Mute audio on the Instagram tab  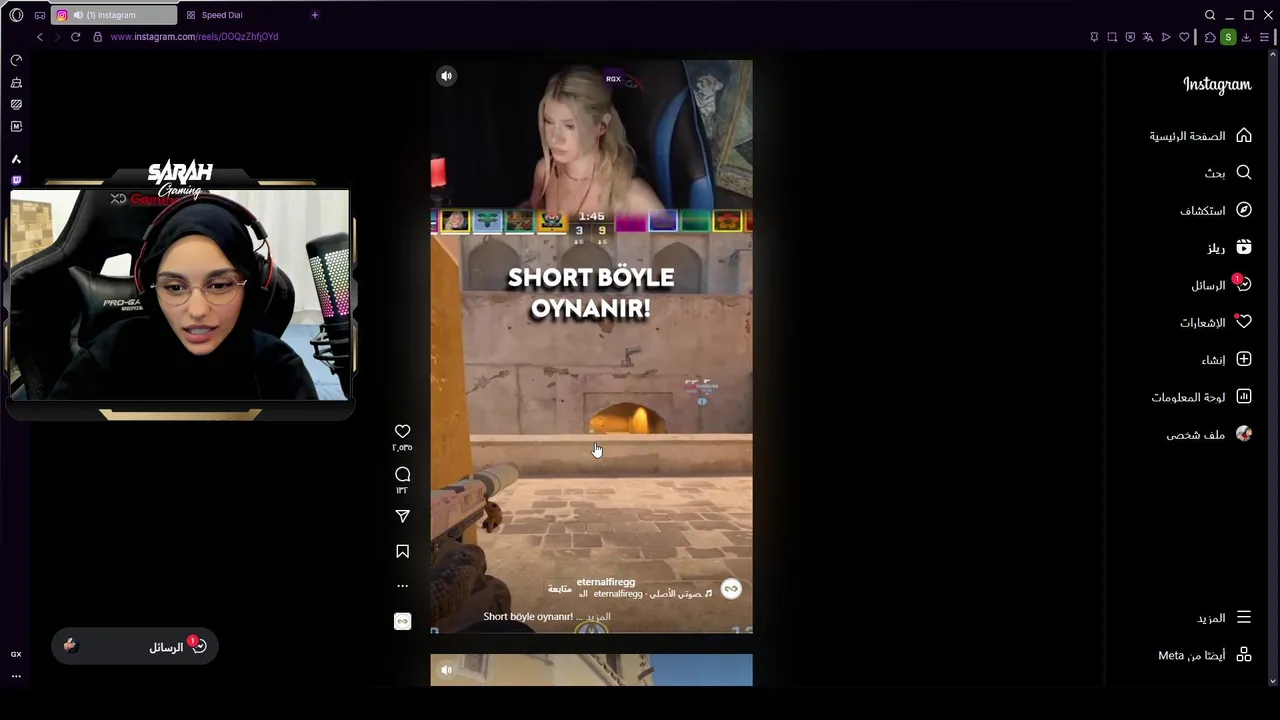(78, 15)
